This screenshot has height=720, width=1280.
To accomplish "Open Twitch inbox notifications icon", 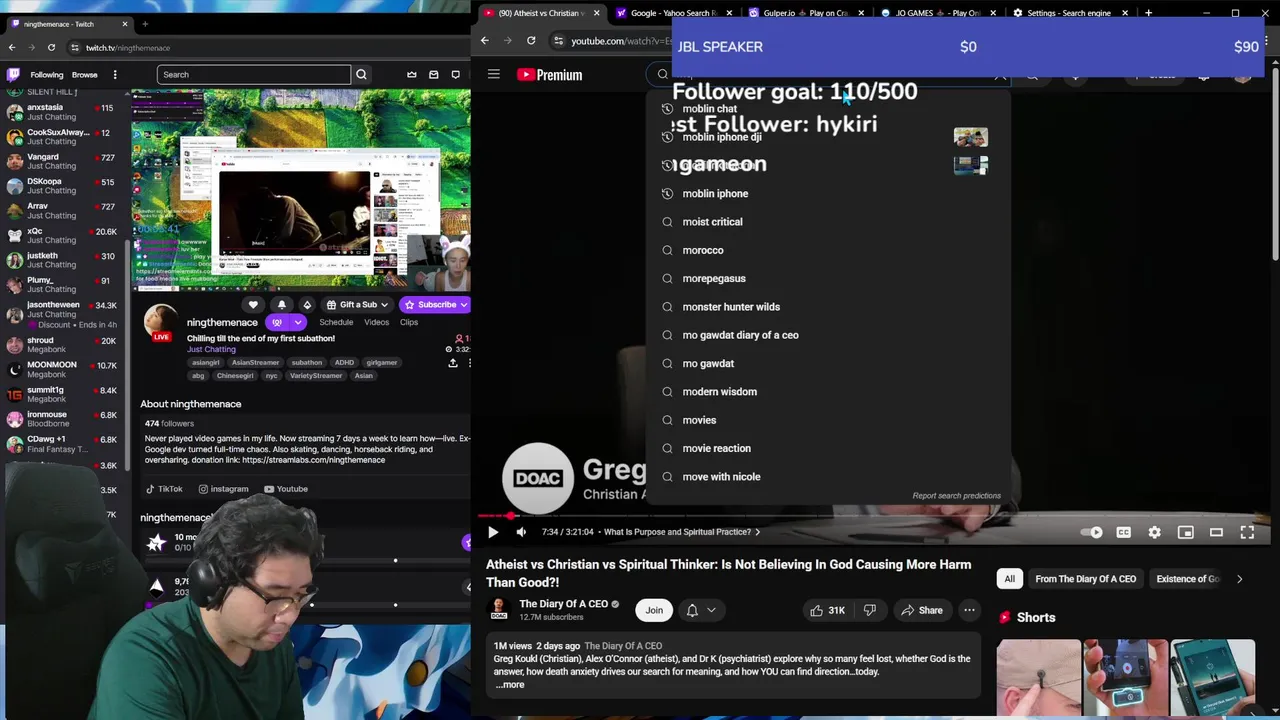I will click(x=434, y=74).
